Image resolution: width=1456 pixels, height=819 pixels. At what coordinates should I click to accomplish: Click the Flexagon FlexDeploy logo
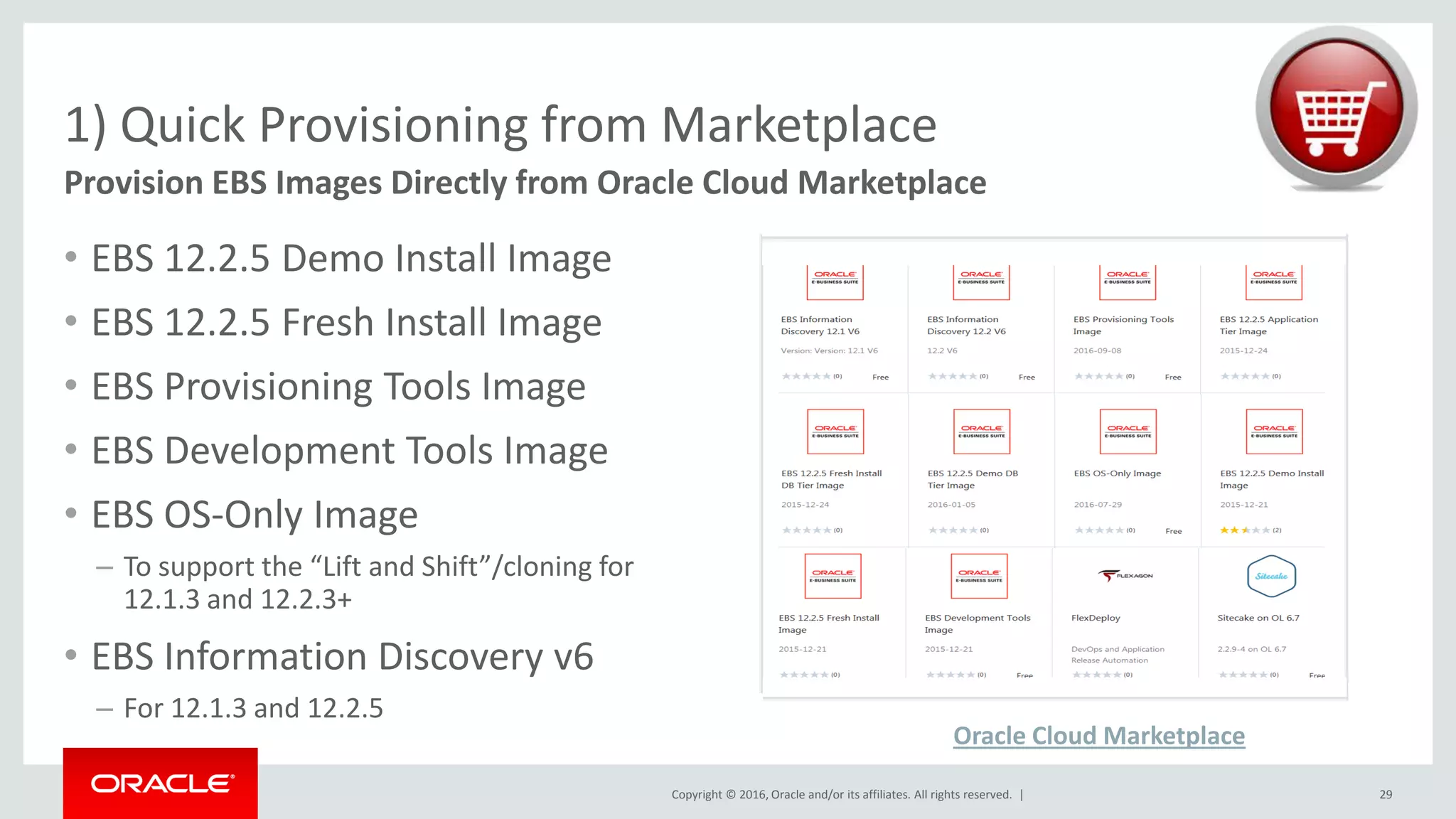click(1125, 575)
